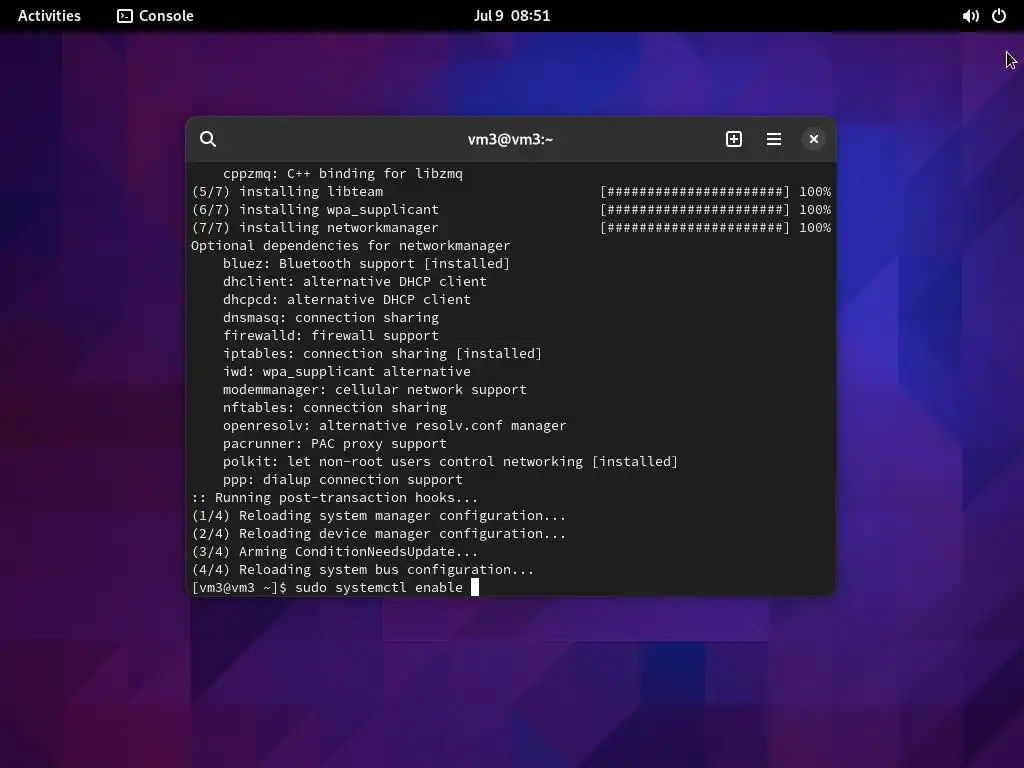Click the line '(6/7) installing wpa_supplicant'
This screenshot has height=768, width=1024.
point(315,210)
